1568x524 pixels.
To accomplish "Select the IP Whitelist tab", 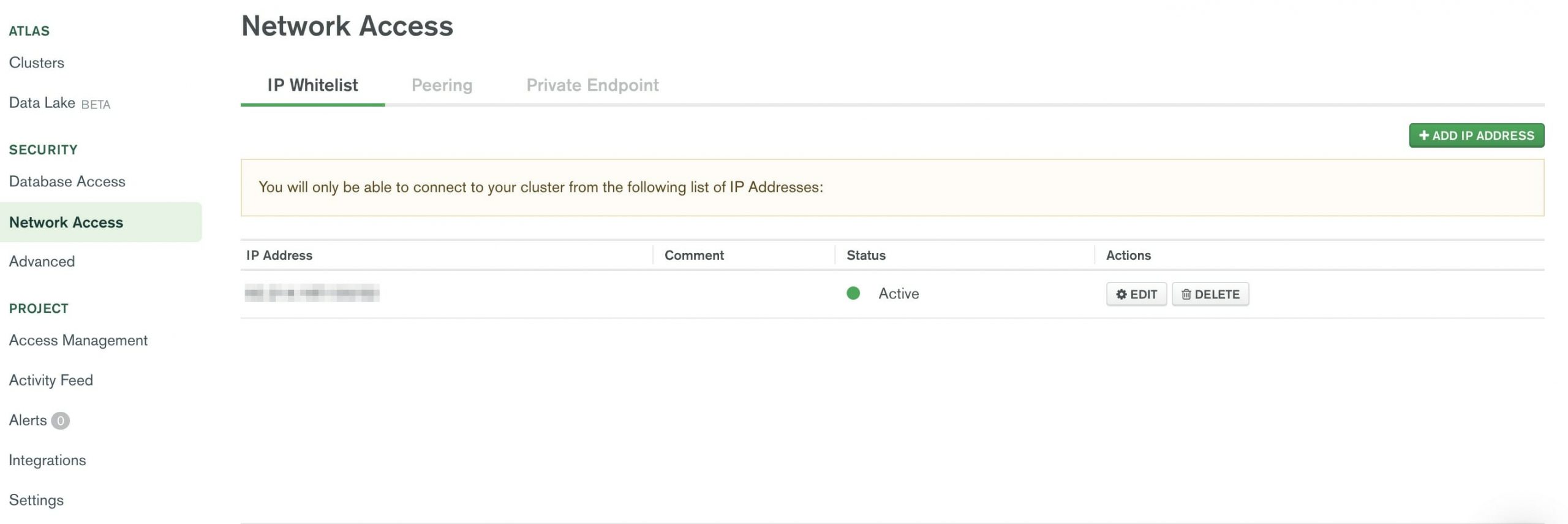I will point(312,85).
